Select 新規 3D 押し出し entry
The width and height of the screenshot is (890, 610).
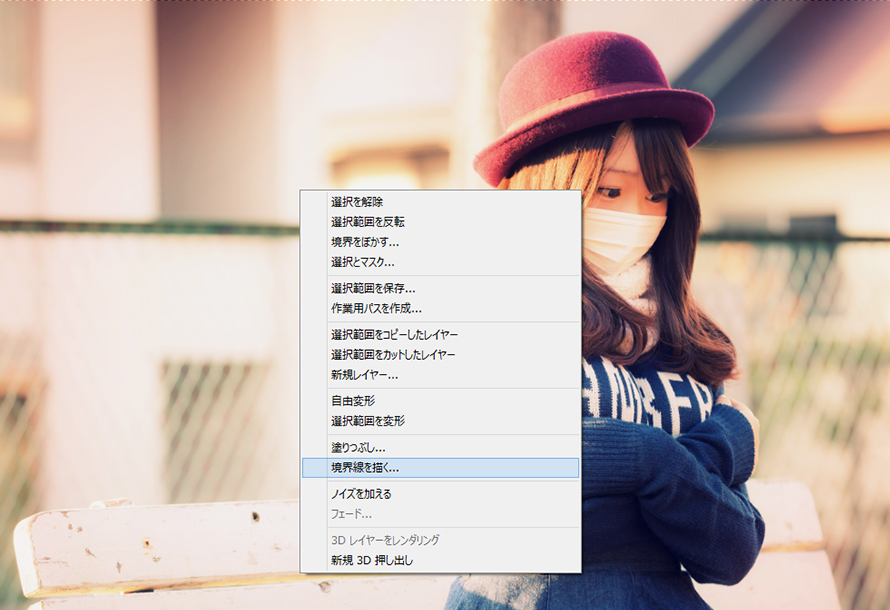[440, 560]
